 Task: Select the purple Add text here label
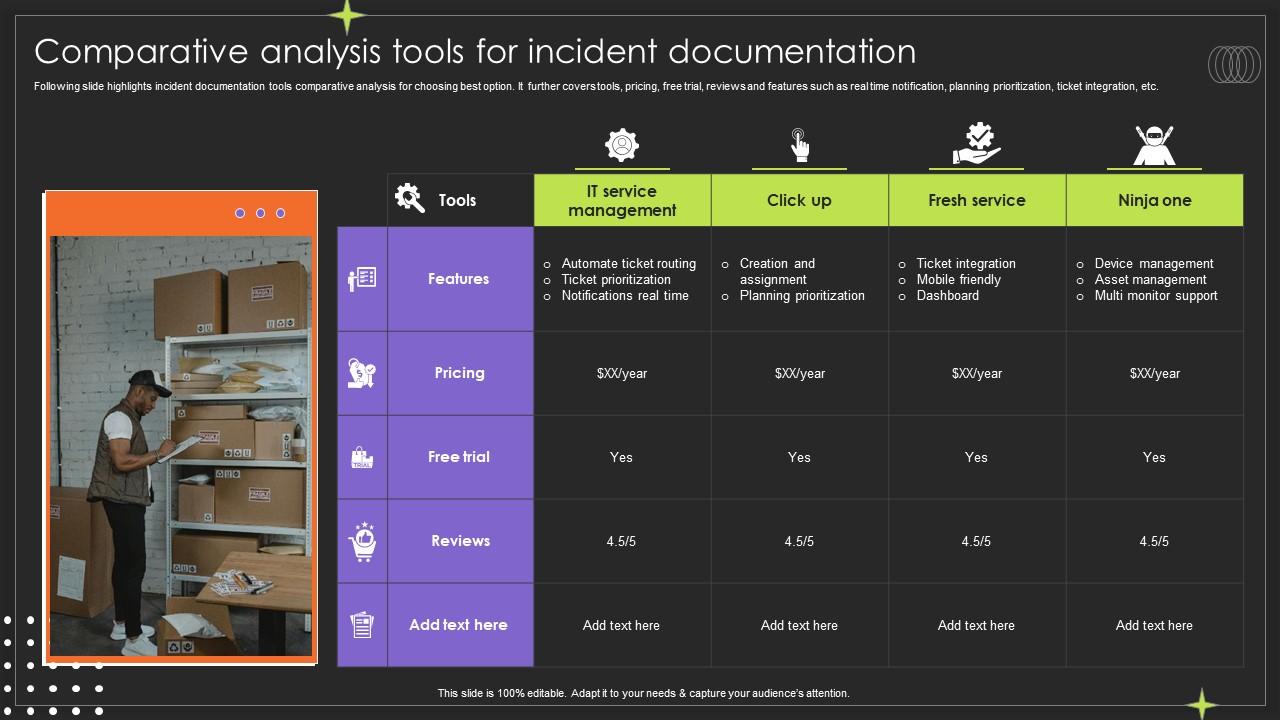(459, 625)
